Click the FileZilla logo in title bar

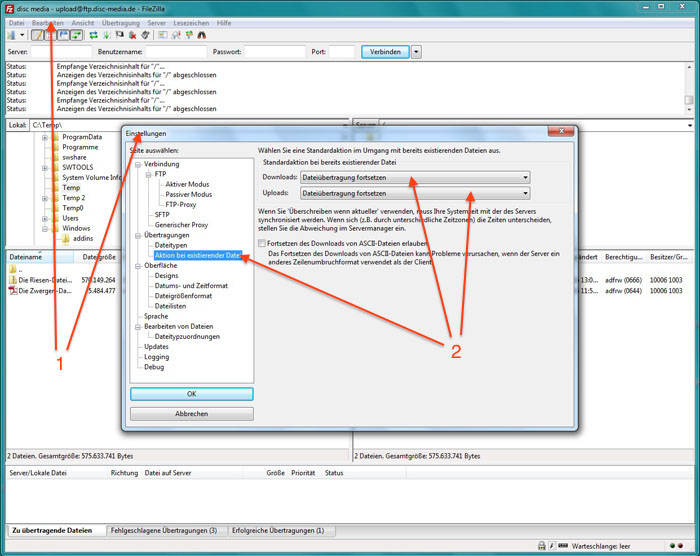[x=9, y=8]
